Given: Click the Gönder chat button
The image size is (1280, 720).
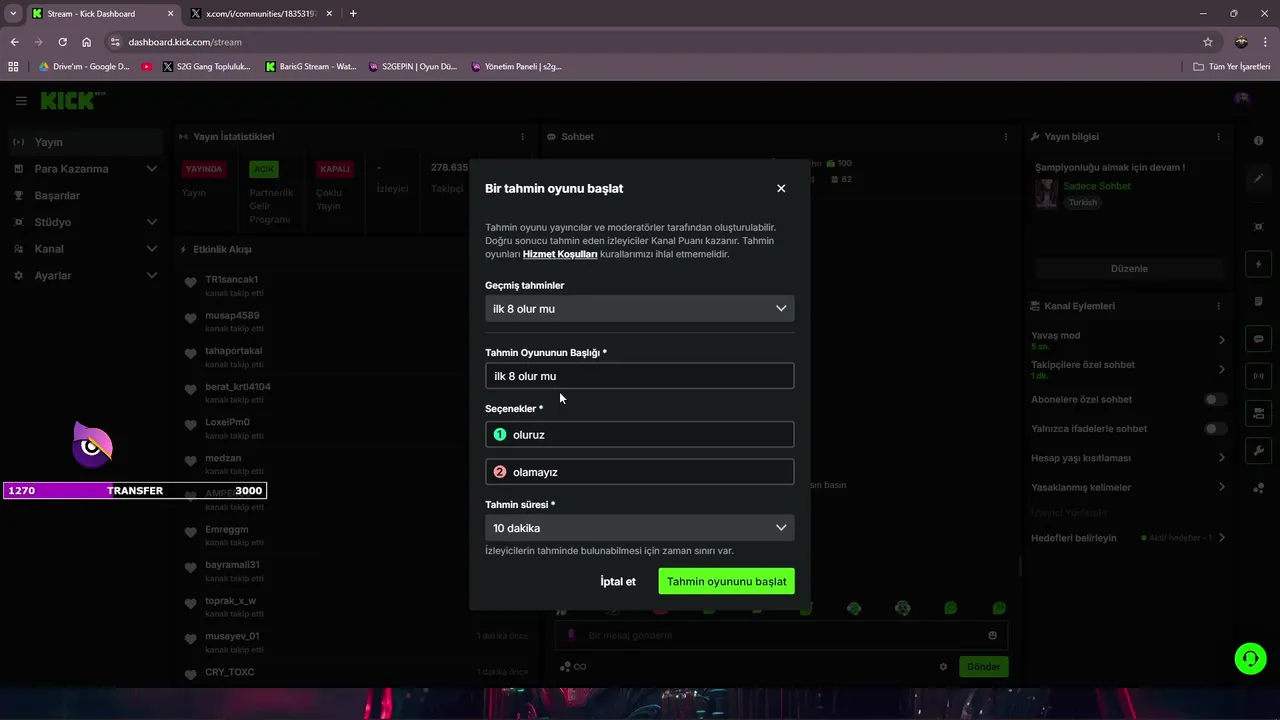Looking at the screenshot, I should pos(983,666).
